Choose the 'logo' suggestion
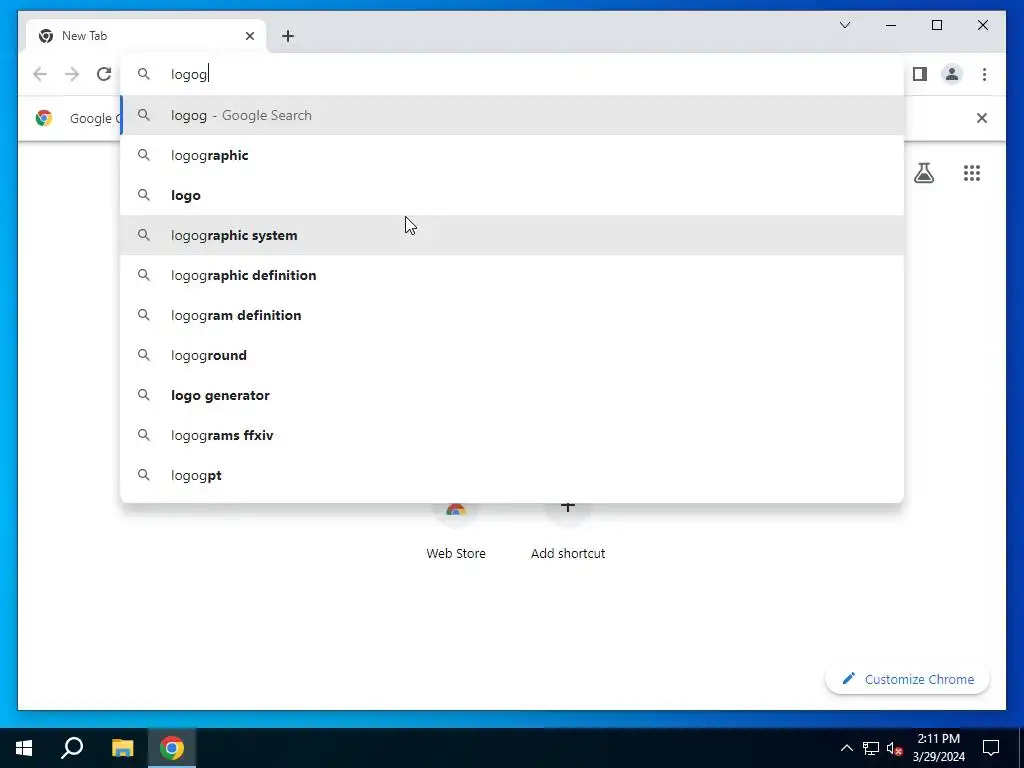1024x768 pixels. (x=512, y=195)
